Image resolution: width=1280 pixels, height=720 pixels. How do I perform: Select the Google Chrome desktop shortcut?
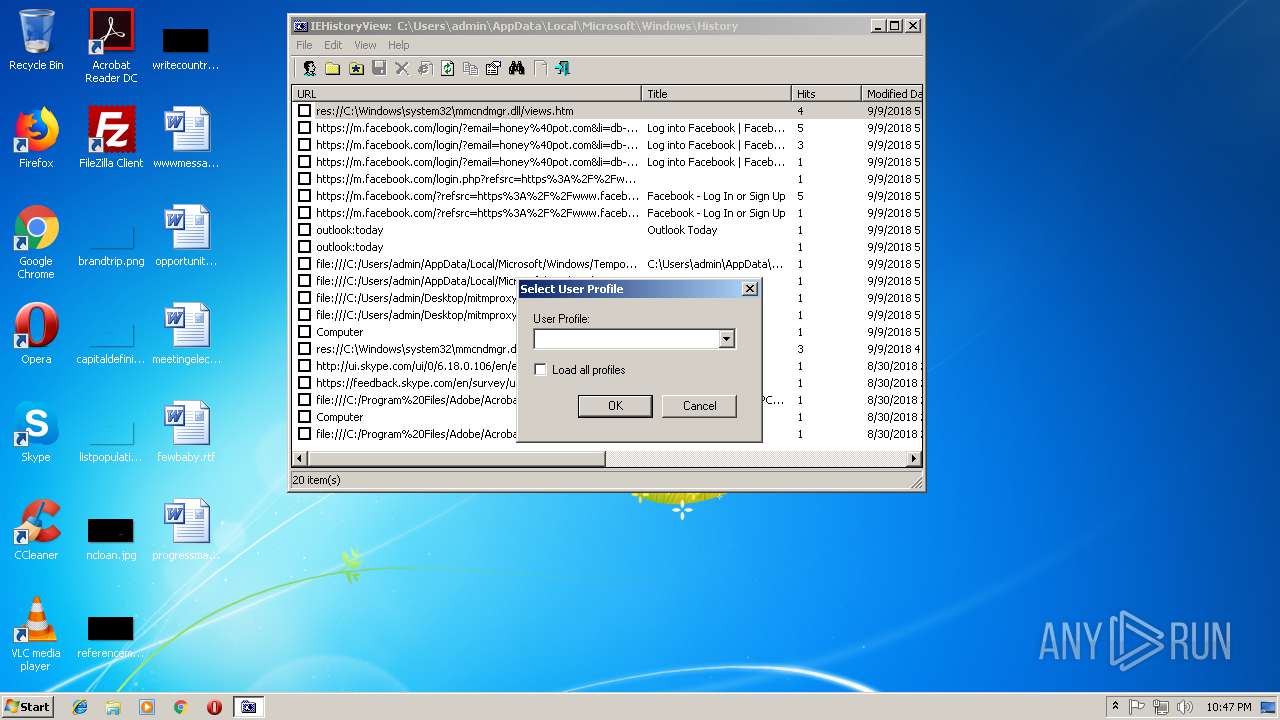(x=36, y=243)
